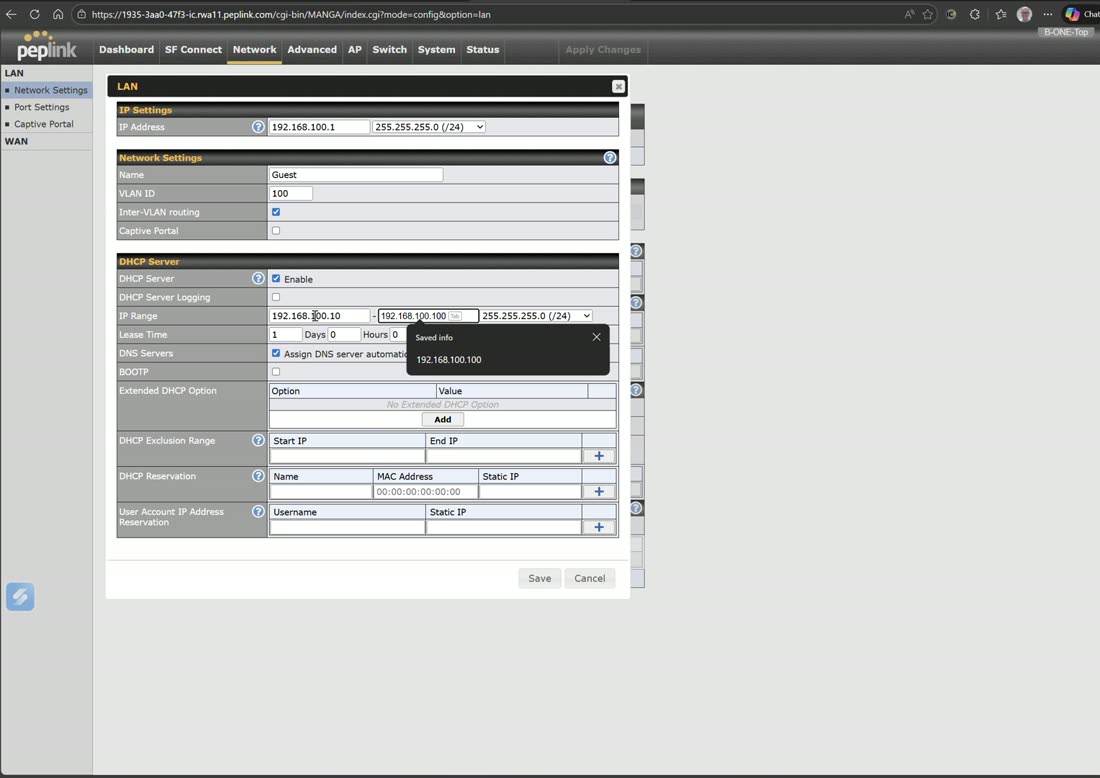Click Save button
This screenshot has width=1100, height=778.
coord(539,578)
